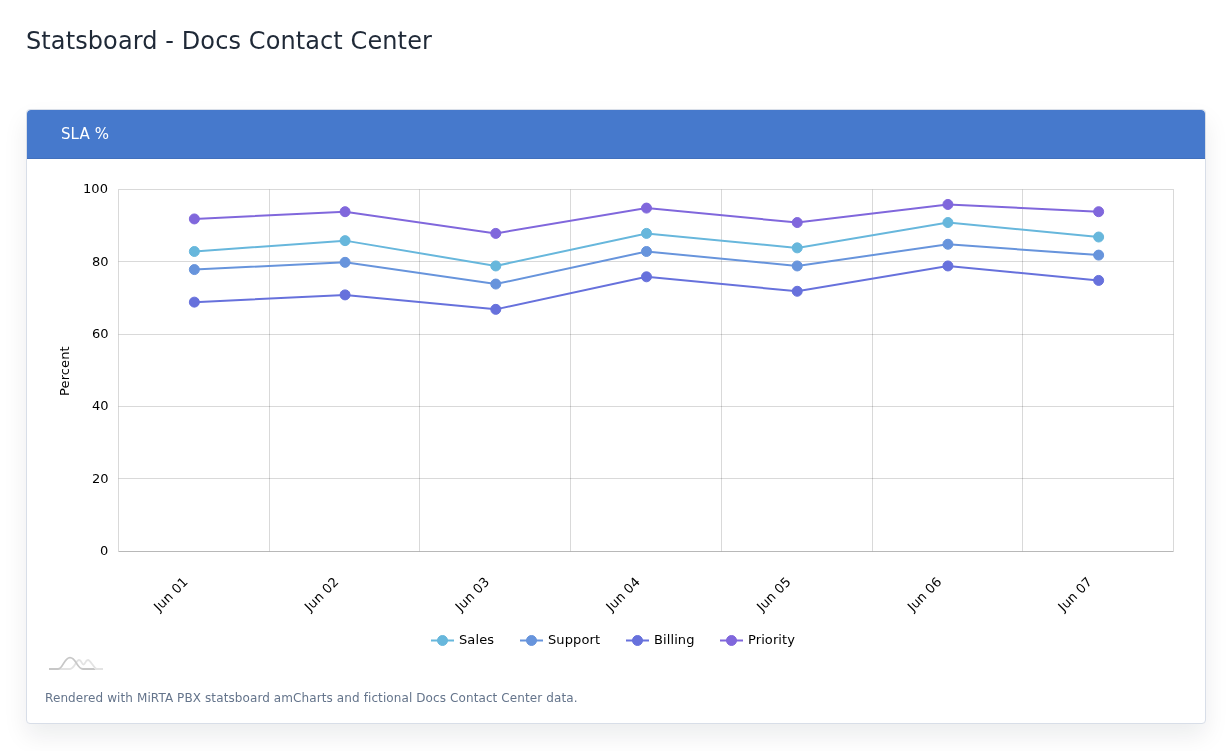Toggle the Priority legend marker
1232x751 pixels.
point(731,640)
